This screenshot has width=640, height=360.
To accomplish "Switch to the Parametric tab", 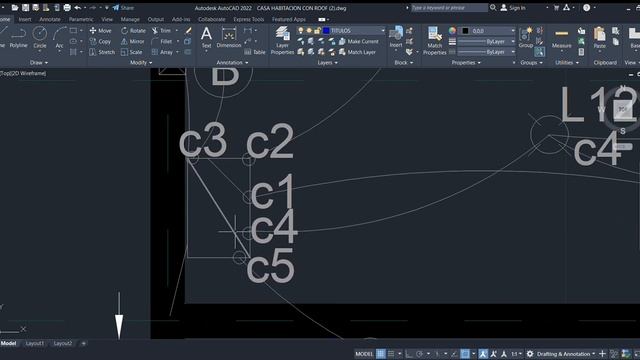I will pyautogui.click(x=81, y=19).
